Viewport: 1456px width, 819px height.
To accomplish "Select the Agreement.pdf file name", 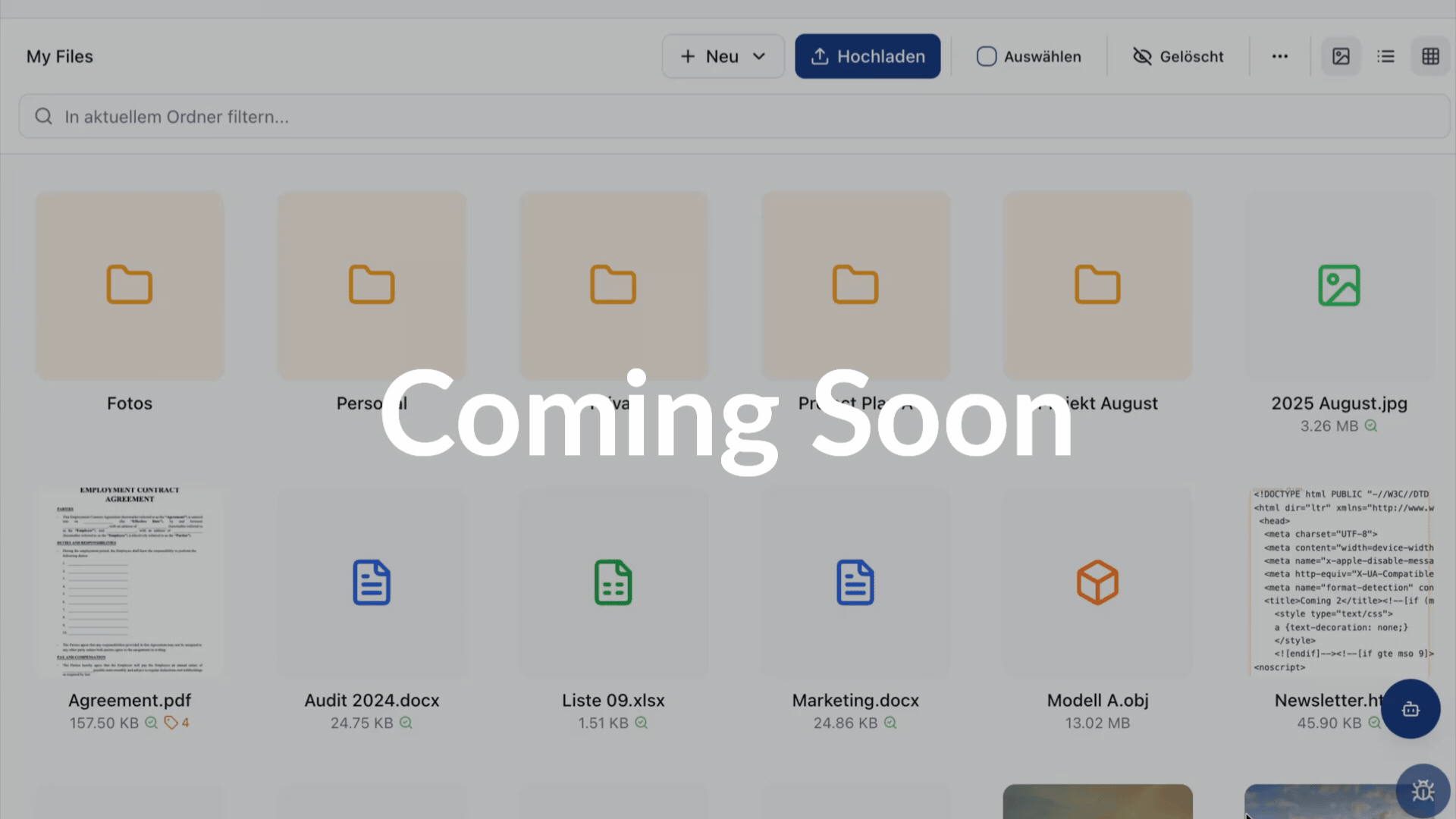I will (130, 701).
